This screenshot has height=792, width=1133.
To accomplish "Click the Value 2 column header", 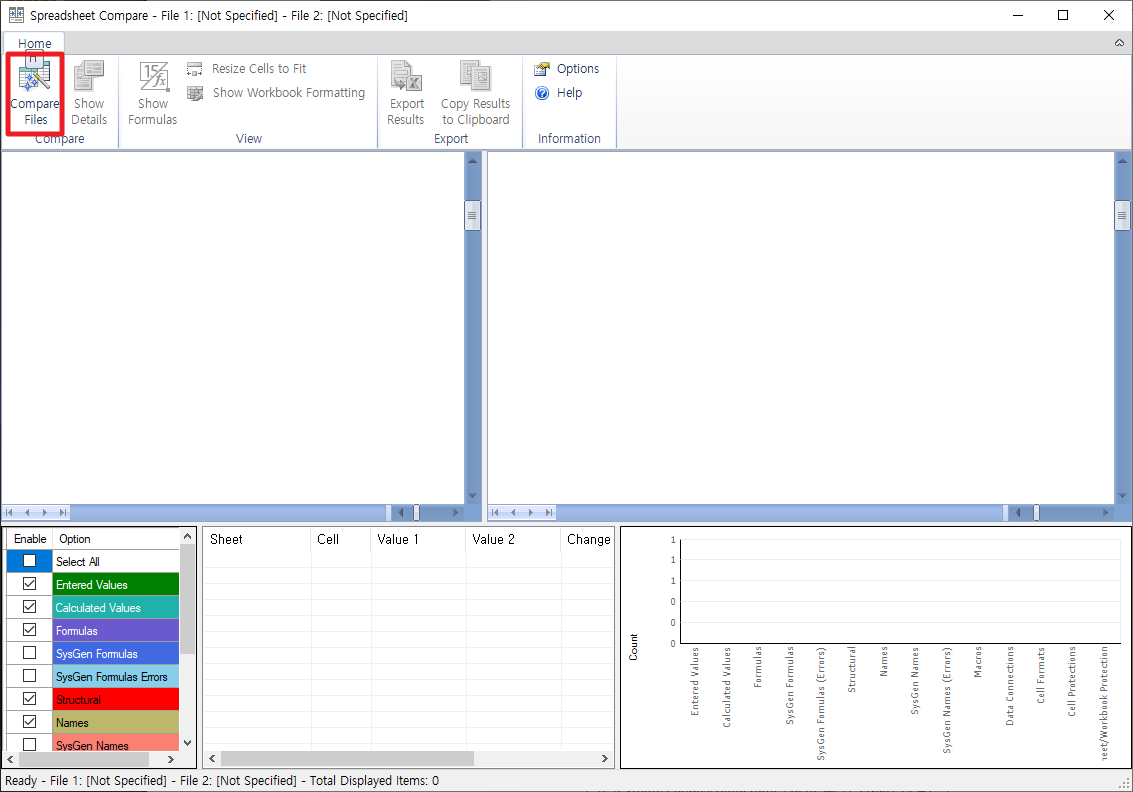I will [x=513, y=539].
